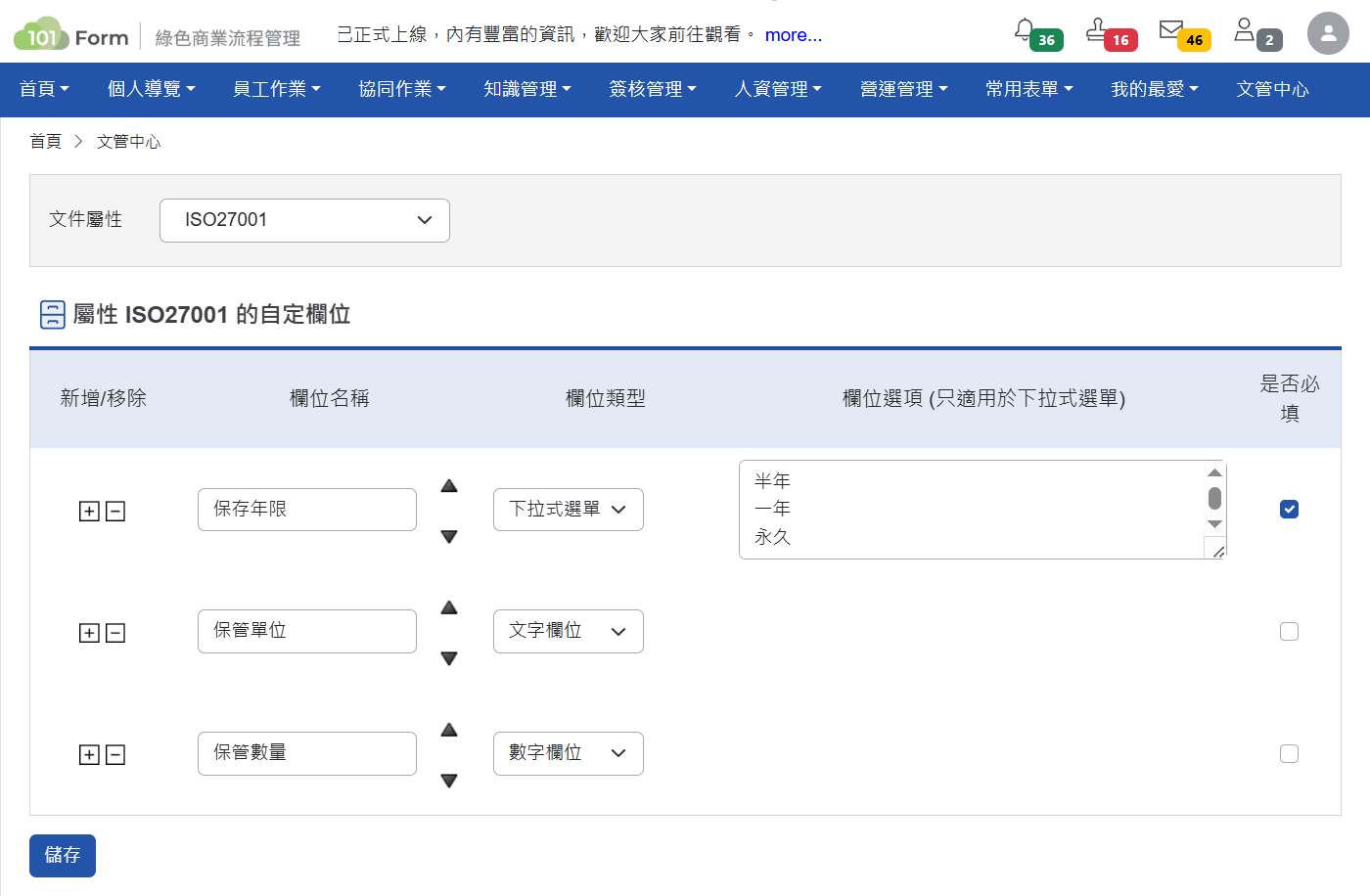Image resolution: width=1370 pixels, height=896 pixels.
Task: Move the 保管數量 field down with the arrow
Action: 449,781
